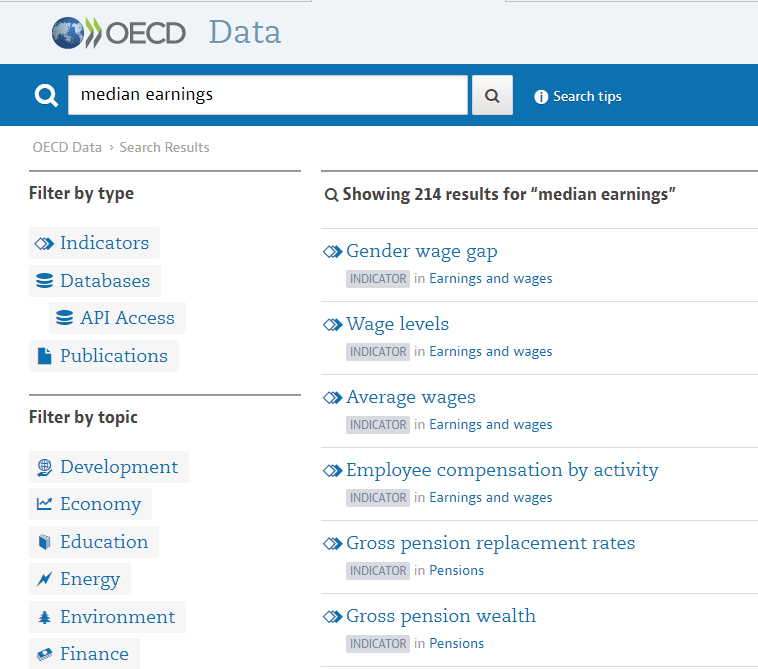
Task: Click the white magnifier icon left of search box
Action: [x=46, y=95]
